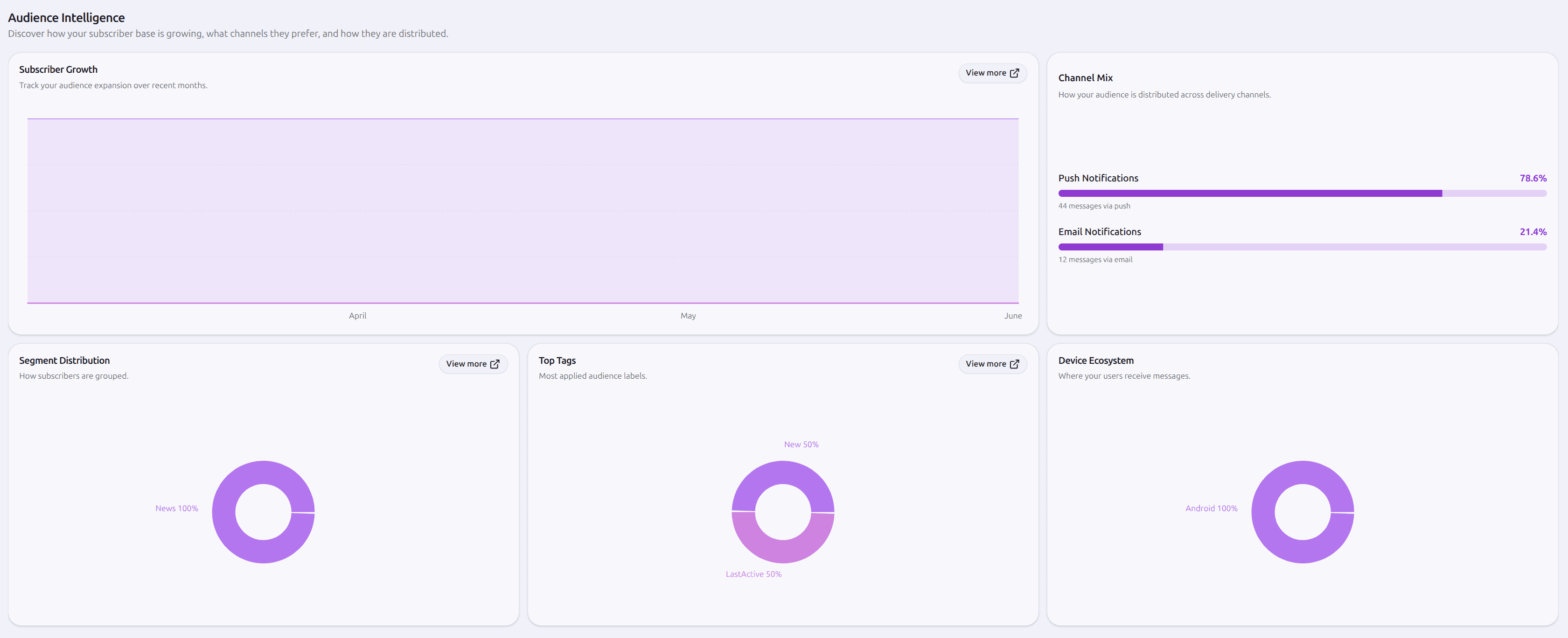This screenshot has height=638, width=1568.
Task: Click the 'Top Tags' card title
Action: pos(557,361)
